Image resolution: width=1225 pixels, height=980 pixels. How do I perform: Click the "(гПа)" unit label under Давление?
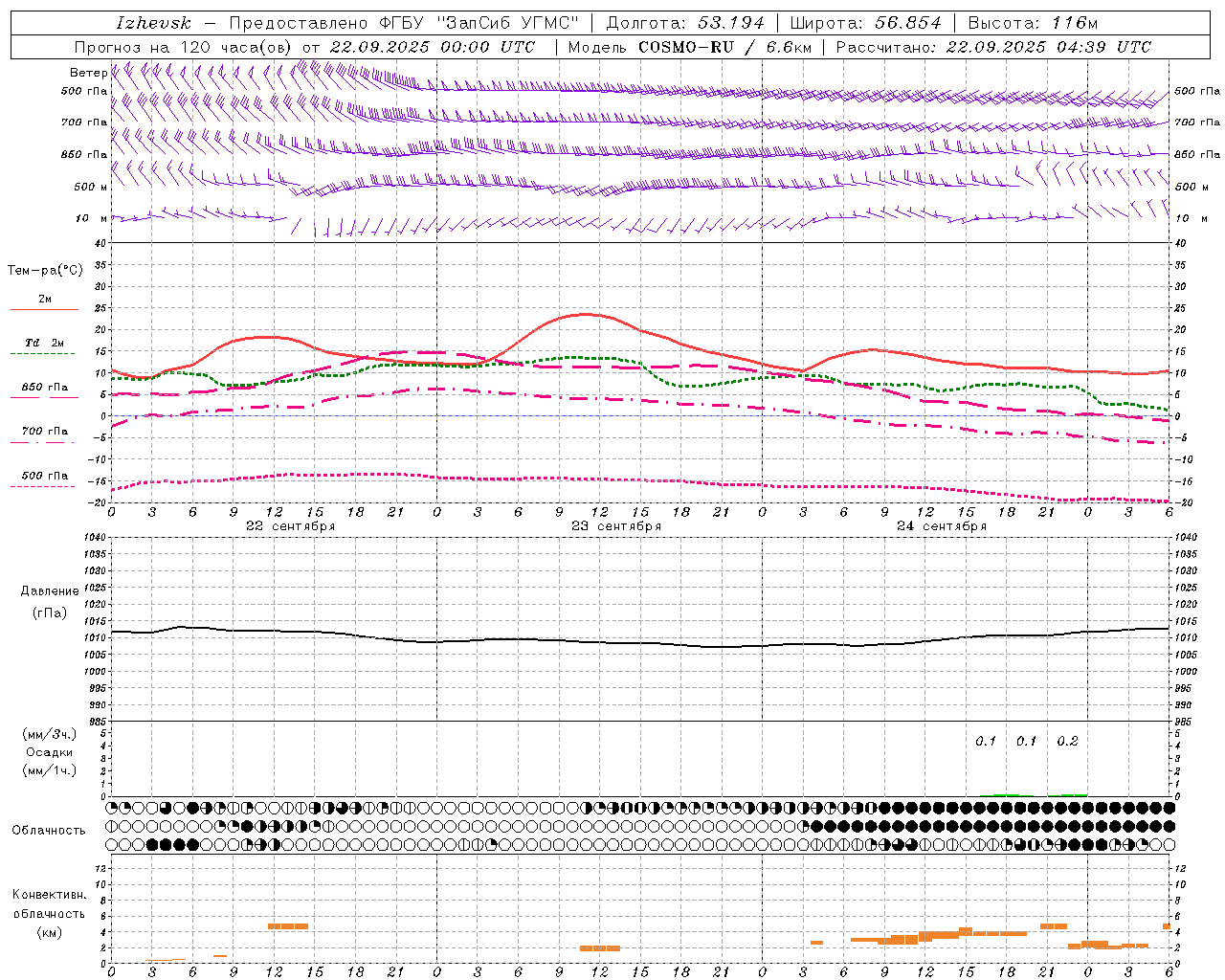click(x=50, y=613)
